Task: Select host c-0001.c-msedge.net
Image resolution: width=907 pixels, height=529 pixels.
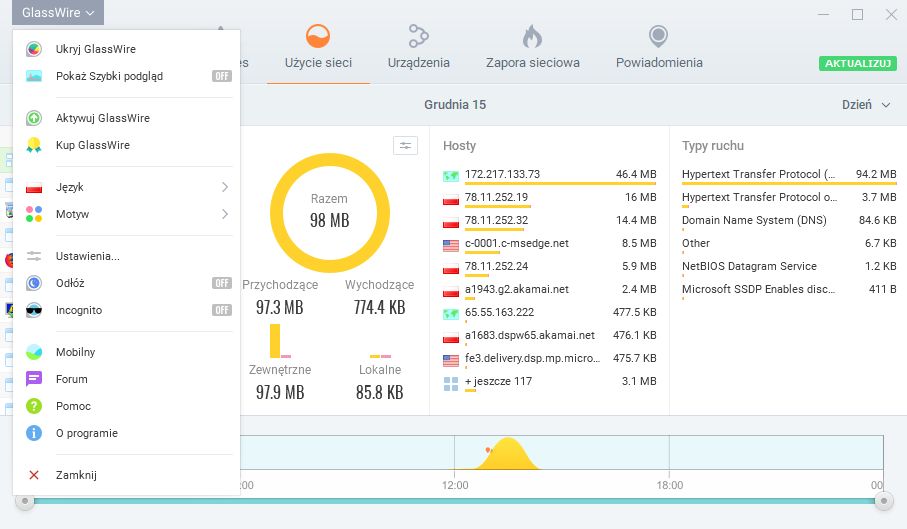Action: pos(550,243)
